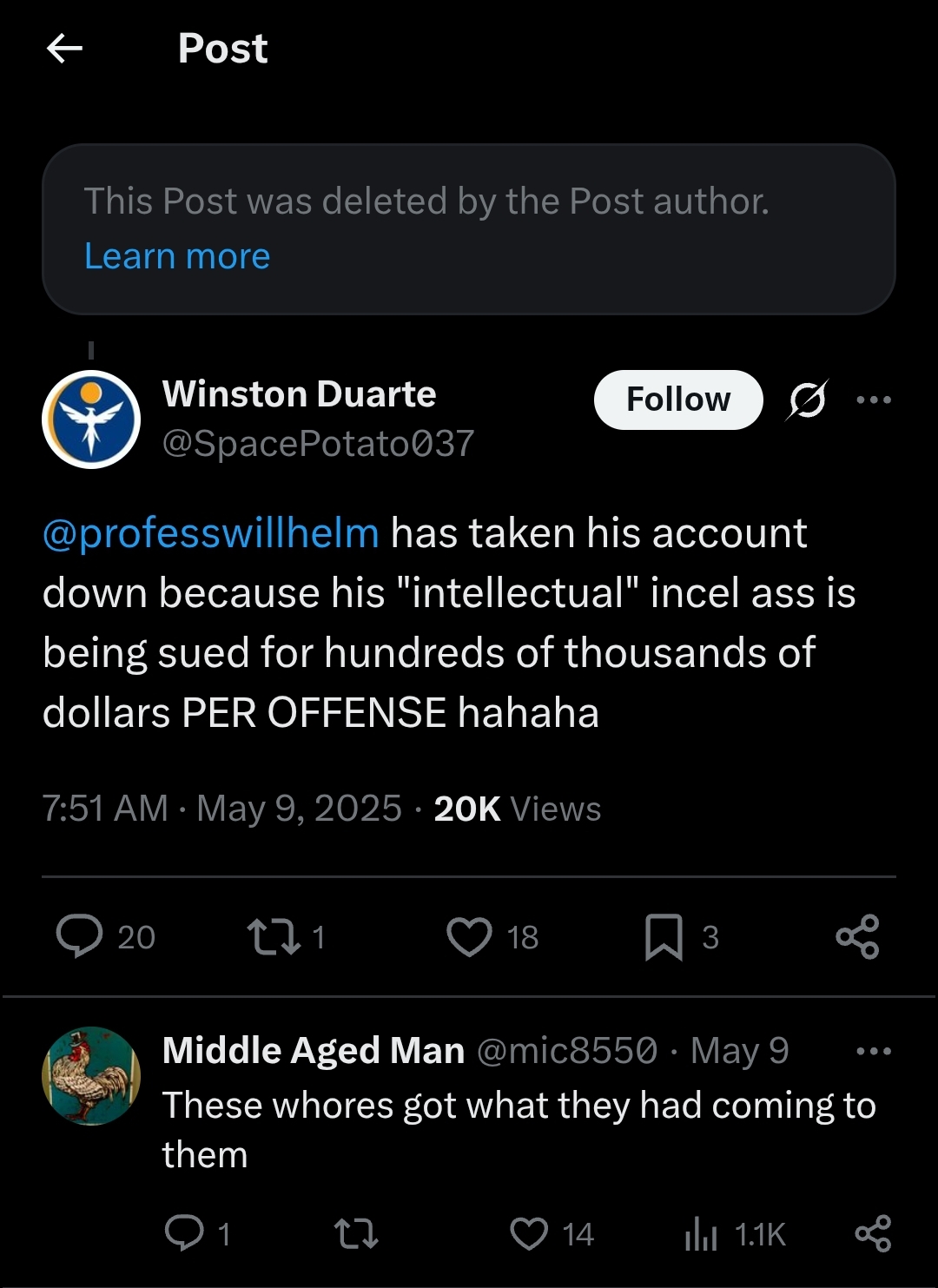This screenshot has height=1288, width=938.
Task: Open more options on Middle Aged Man's reply
Action: pos(873,1051)
